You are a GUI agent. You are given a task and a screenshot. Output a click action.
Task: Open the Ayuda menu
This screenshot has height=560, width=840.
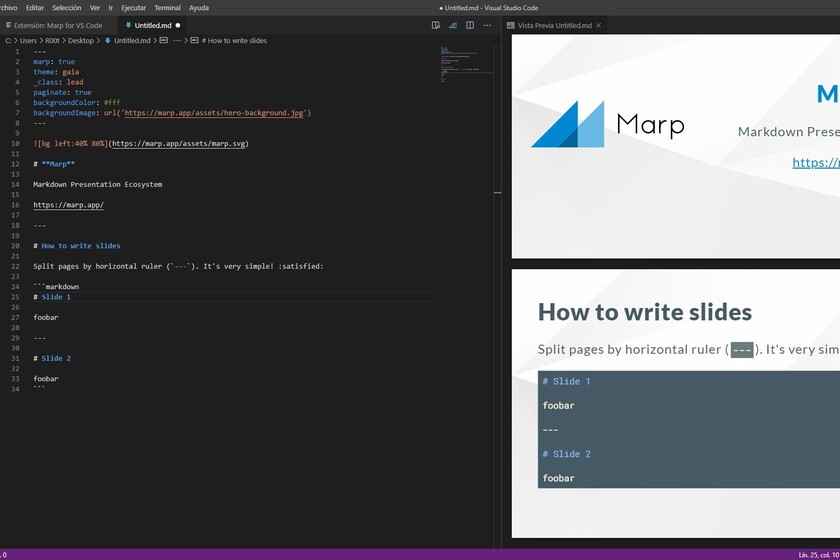(x=199, y=8)
